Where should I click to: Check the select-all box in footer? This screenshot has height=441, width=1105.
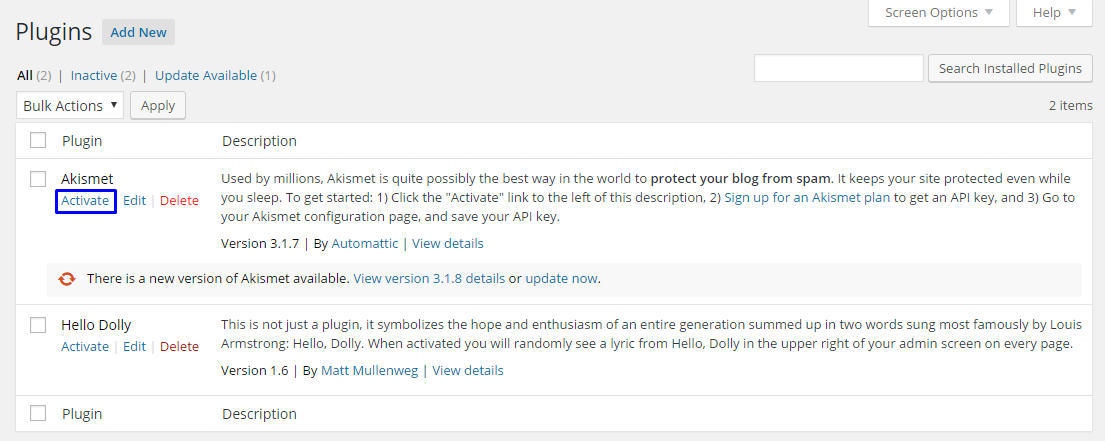38,413
